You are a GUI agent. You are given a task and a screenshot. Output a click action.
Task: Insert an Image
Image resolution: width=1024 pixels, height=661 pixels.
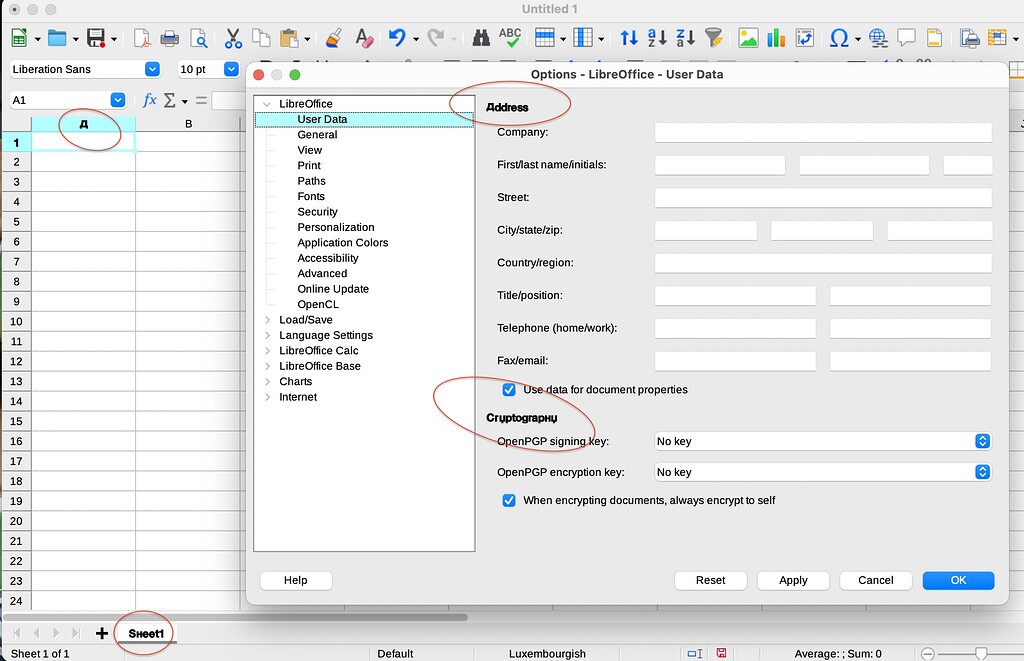[x=746, y=37]
